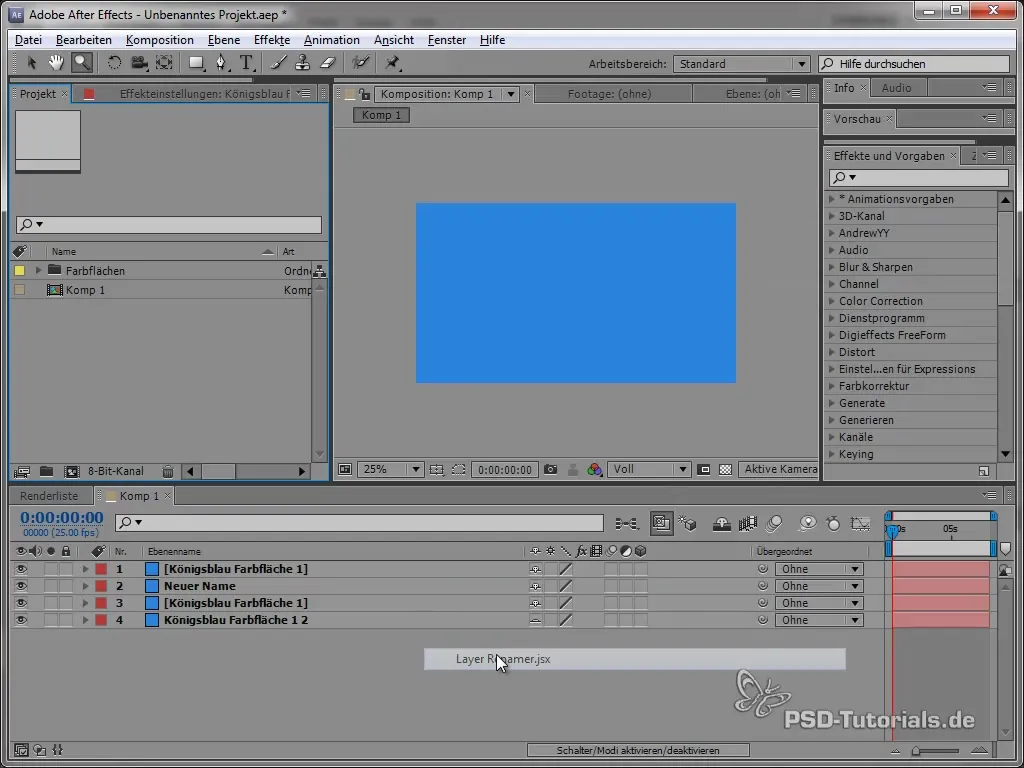The height and width of the screenshot is (768, 1024).
Task: Select the Puppet Pin tool
Action: click(392, 63)
